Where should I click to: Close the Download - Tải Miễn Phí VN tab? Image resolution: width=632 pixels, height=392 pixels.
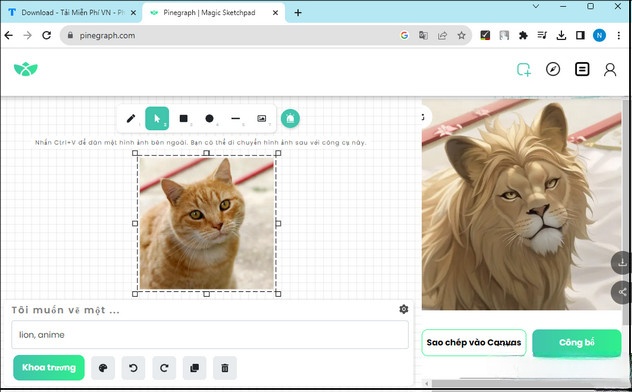[133, 13]
